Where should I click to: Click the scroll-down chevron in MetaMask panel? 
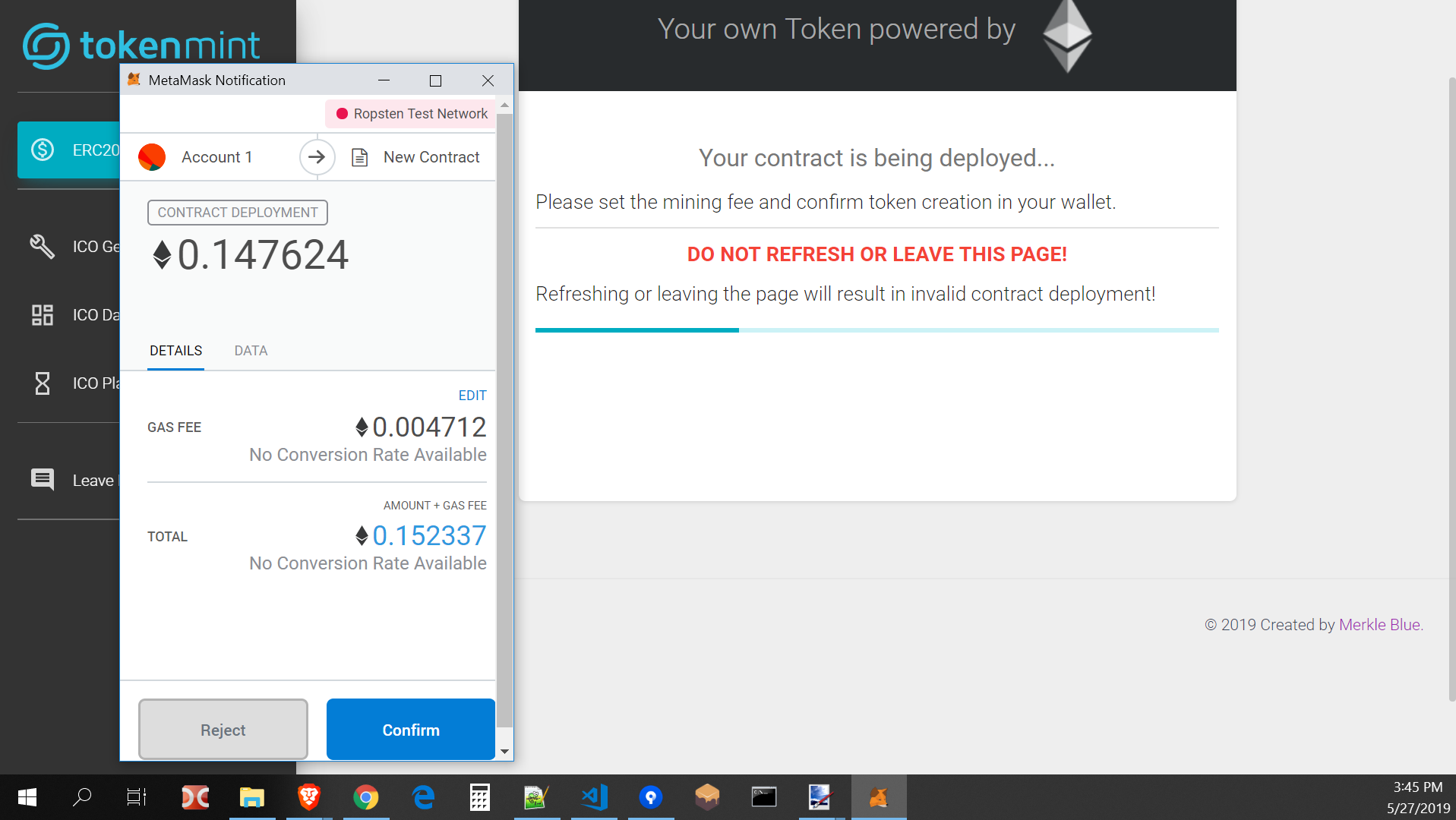(x=504, y=751)
